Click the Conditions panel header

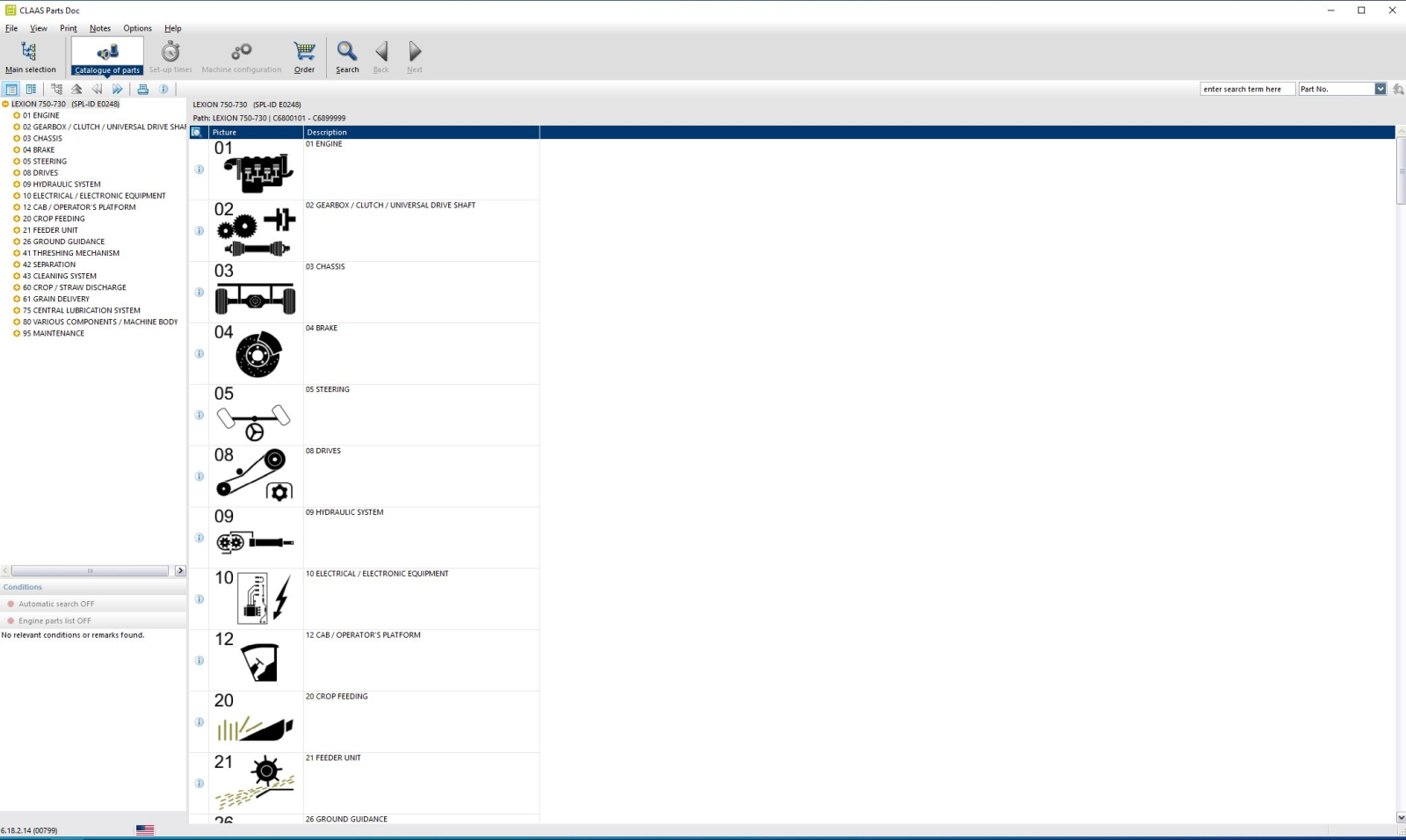[93, 587]
